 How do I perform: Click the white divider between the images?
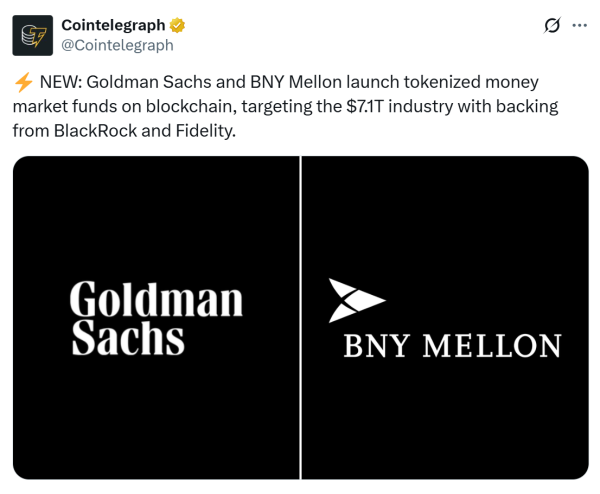coord(300,318)
